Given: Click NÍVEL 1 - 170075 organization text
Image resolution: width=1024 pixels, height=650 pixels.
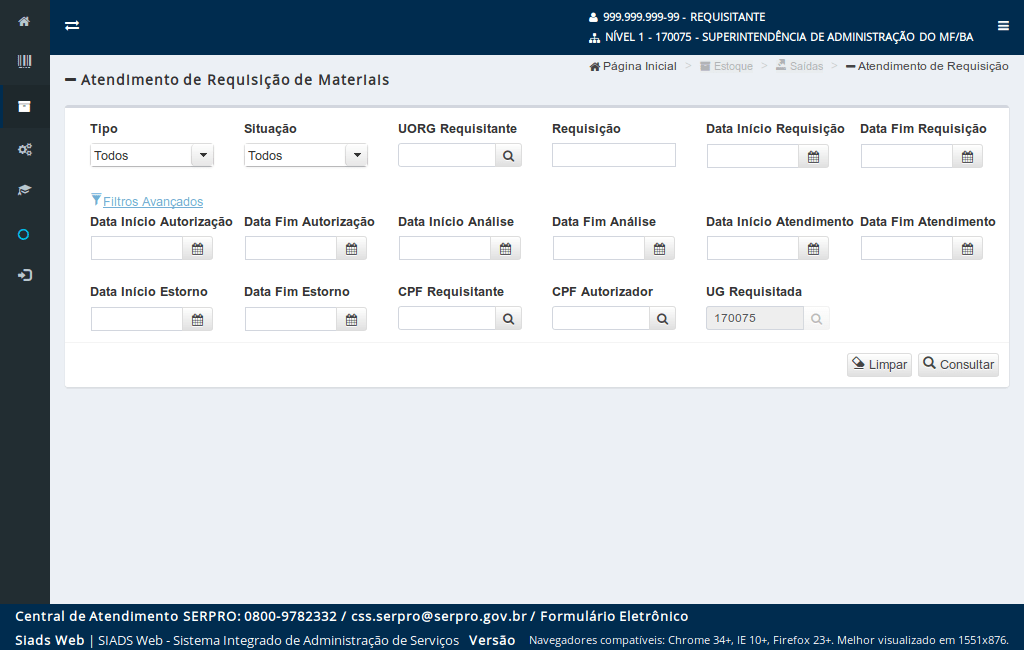Looking at the screenshot, I should click(x=789, y=37).
